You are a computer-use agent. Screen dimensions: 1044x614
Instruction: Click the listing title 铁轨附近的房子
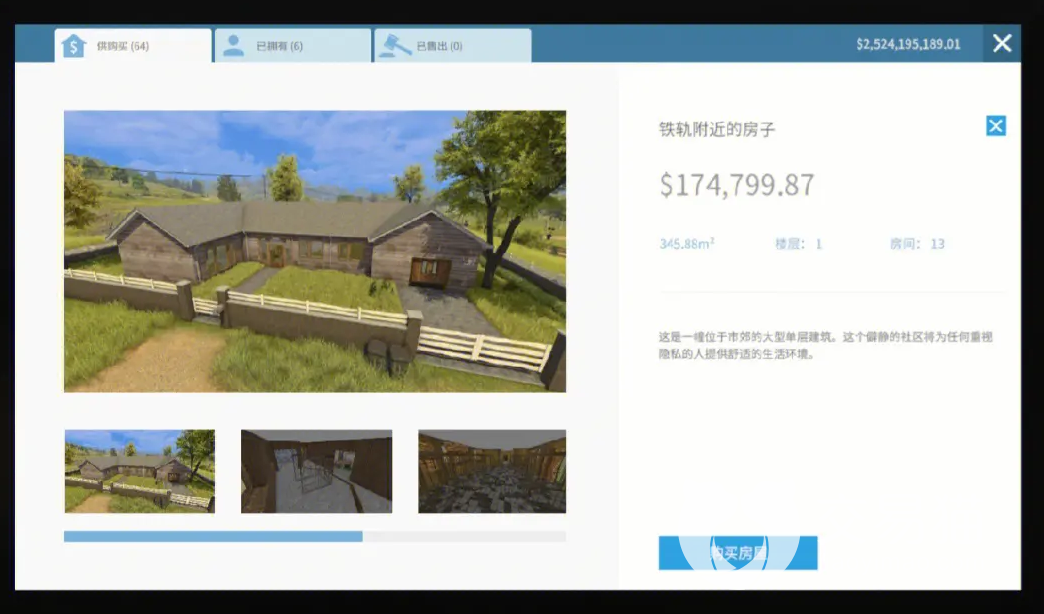tap(717, 130)
